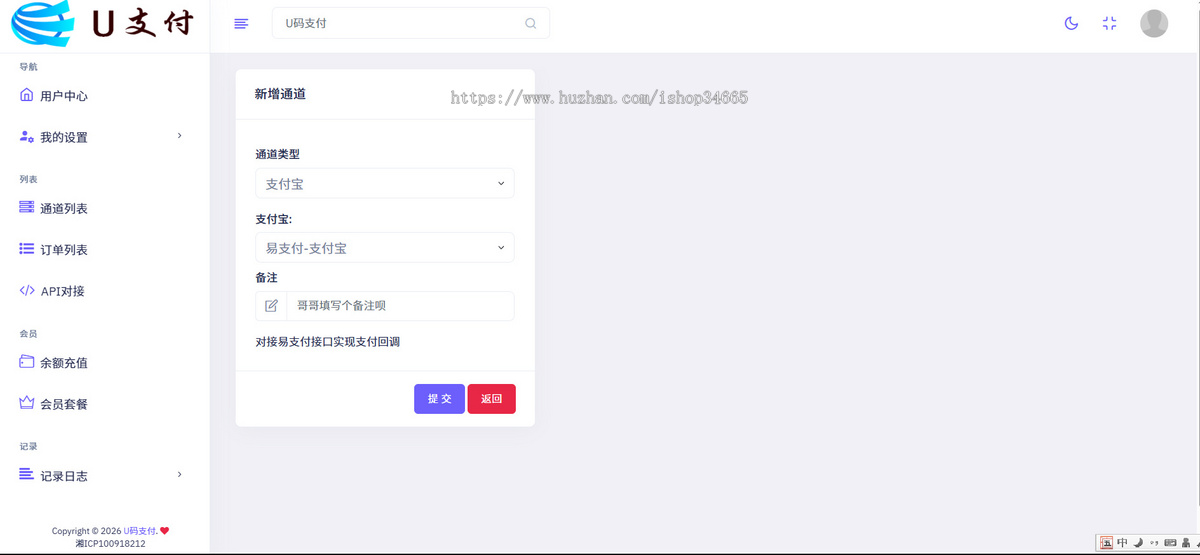Expand the 记录日志 chevron

[179, 474]
